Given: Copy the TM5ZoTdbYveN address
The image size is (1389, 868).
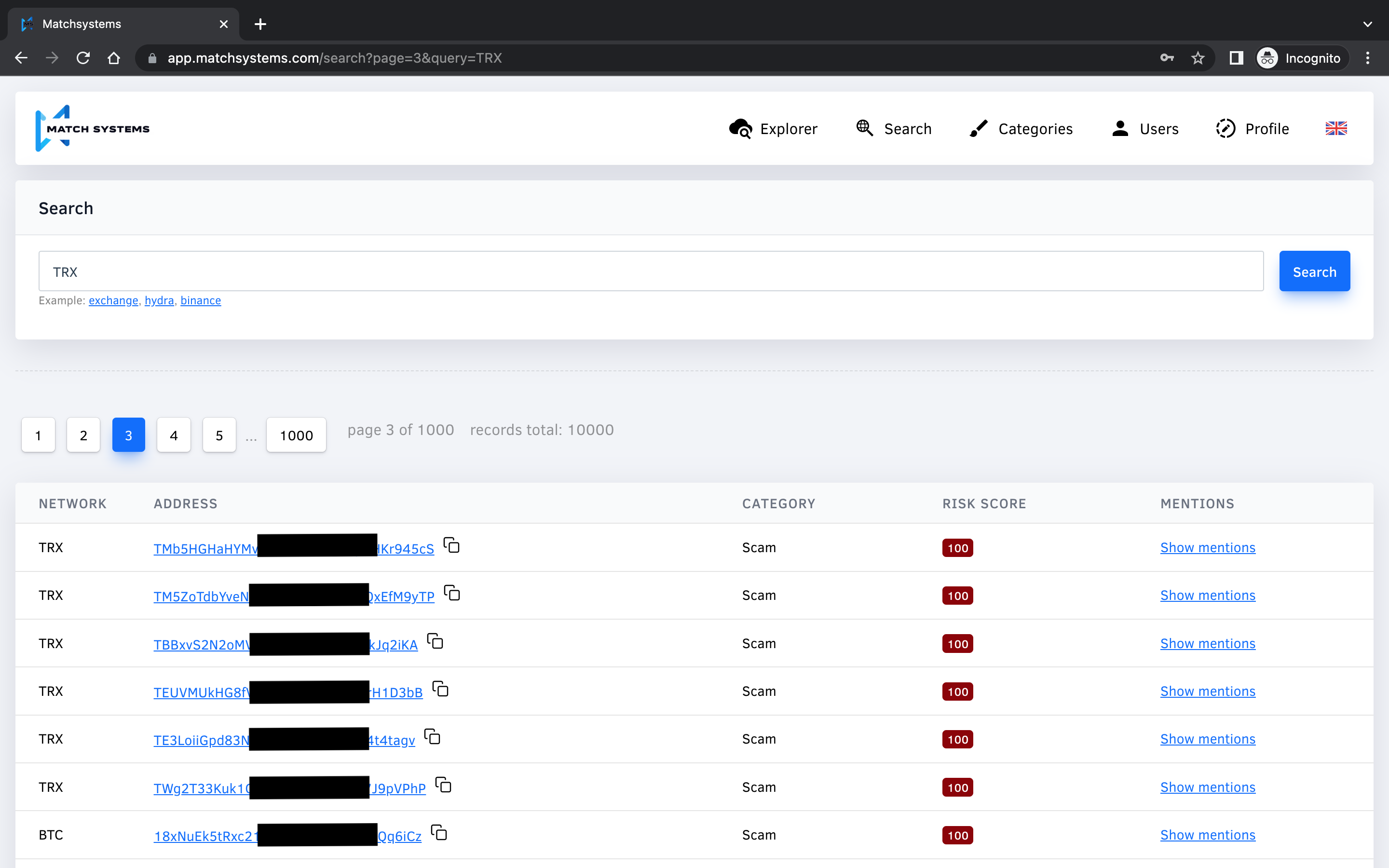Looking at the screenshot, I should click(x=452, y=593).
